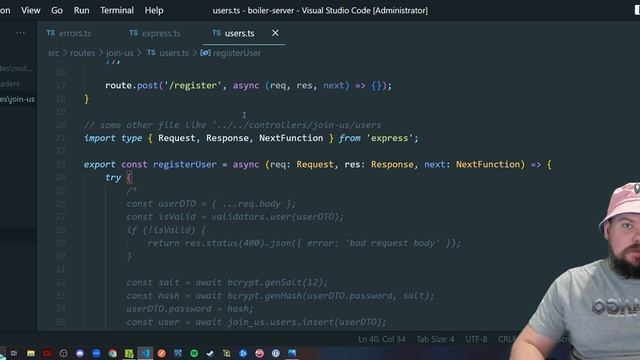Open the Terminal menu
Image resolution: width=640 pixels, height=360 pixels.
117,10
